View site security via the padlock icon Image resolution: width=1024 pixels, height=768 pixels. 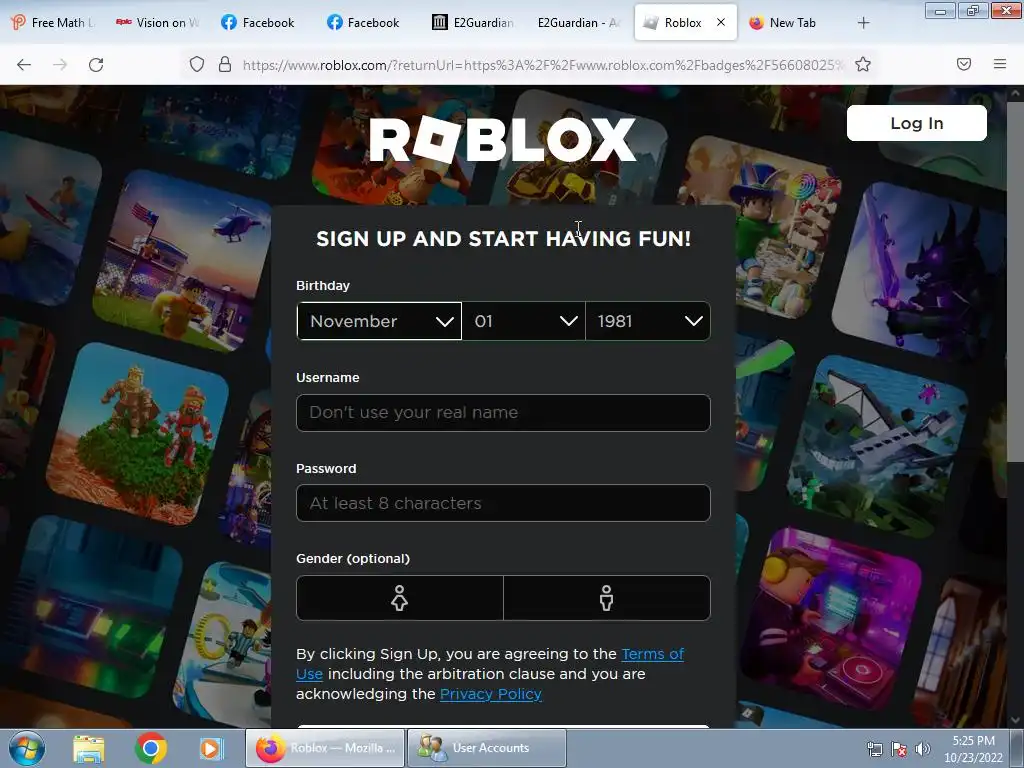[x=225, y=65]
